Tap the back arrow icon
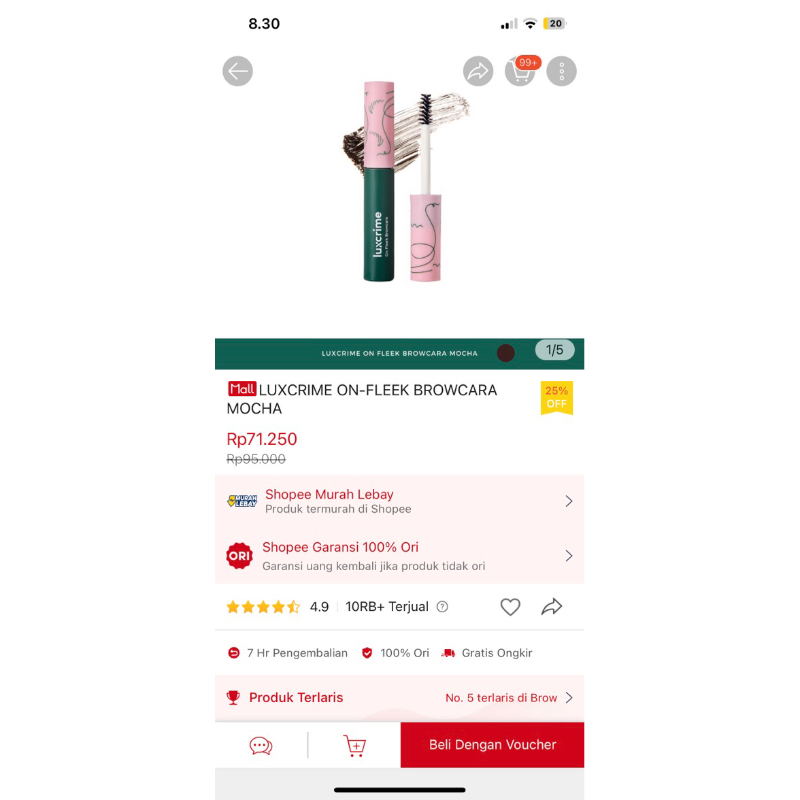 (237, 71)
